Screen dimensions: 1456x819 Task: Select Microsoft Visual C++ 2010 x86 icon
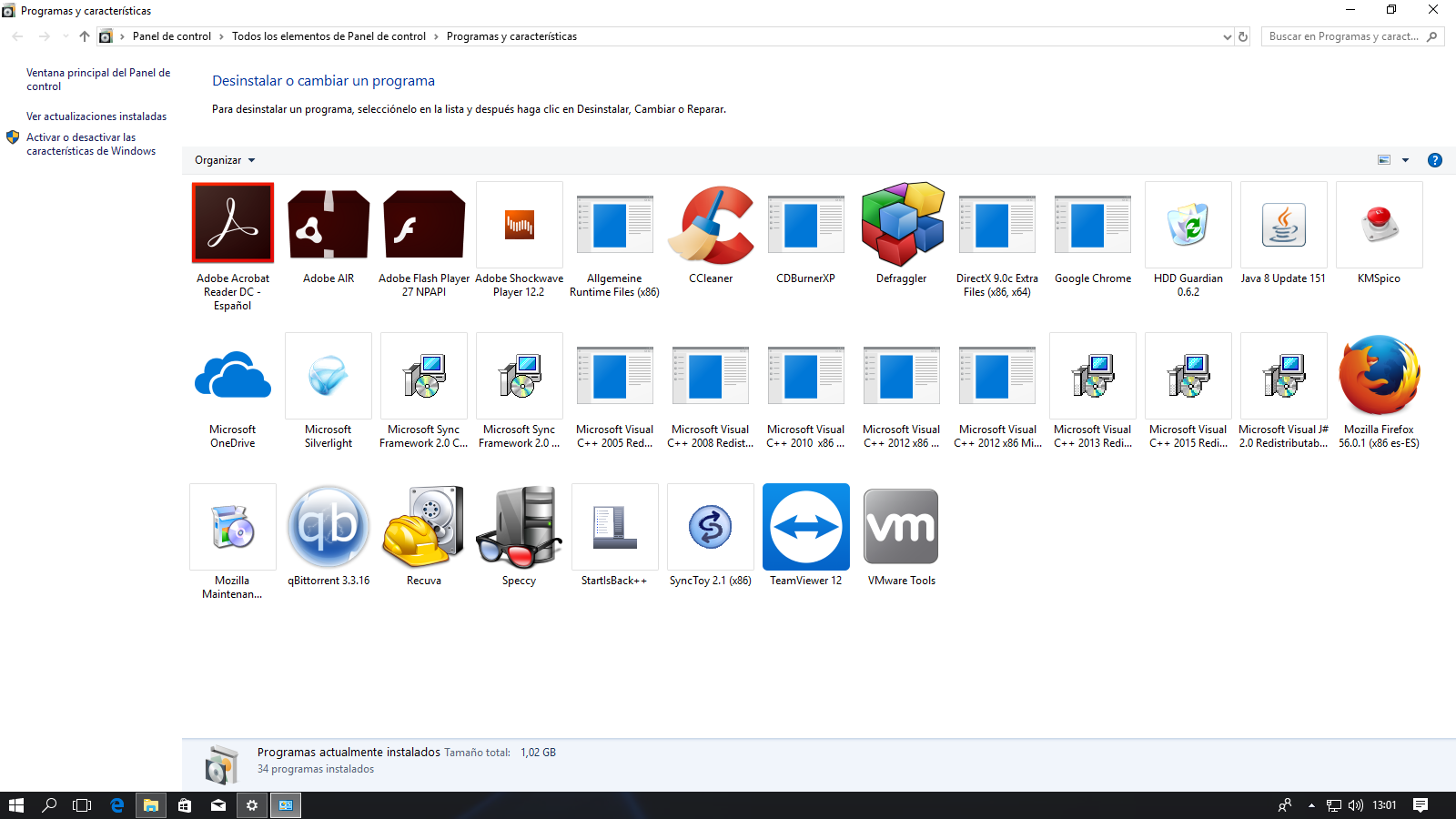(x=806, y=376)
